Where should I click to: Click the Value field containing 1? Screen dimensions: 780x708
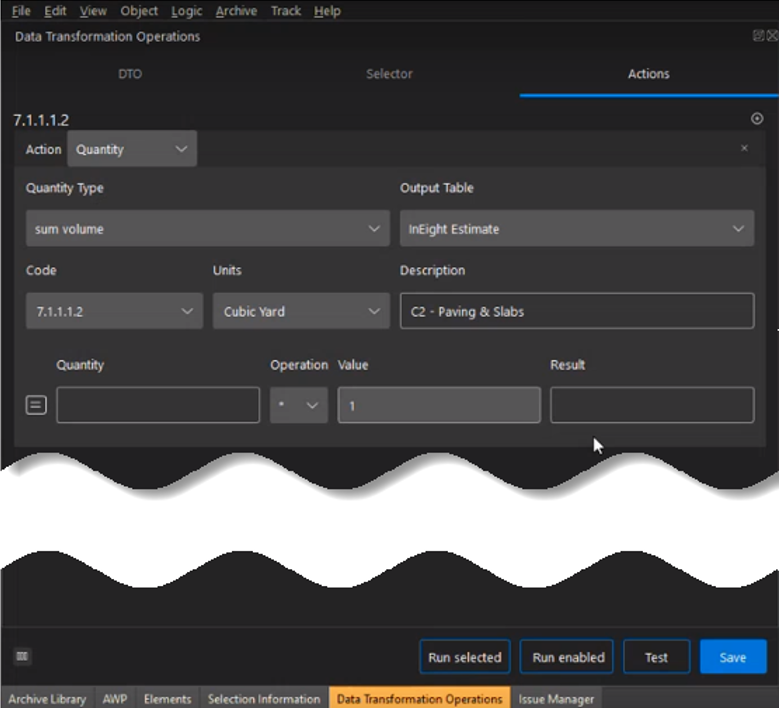click(439, 405)
